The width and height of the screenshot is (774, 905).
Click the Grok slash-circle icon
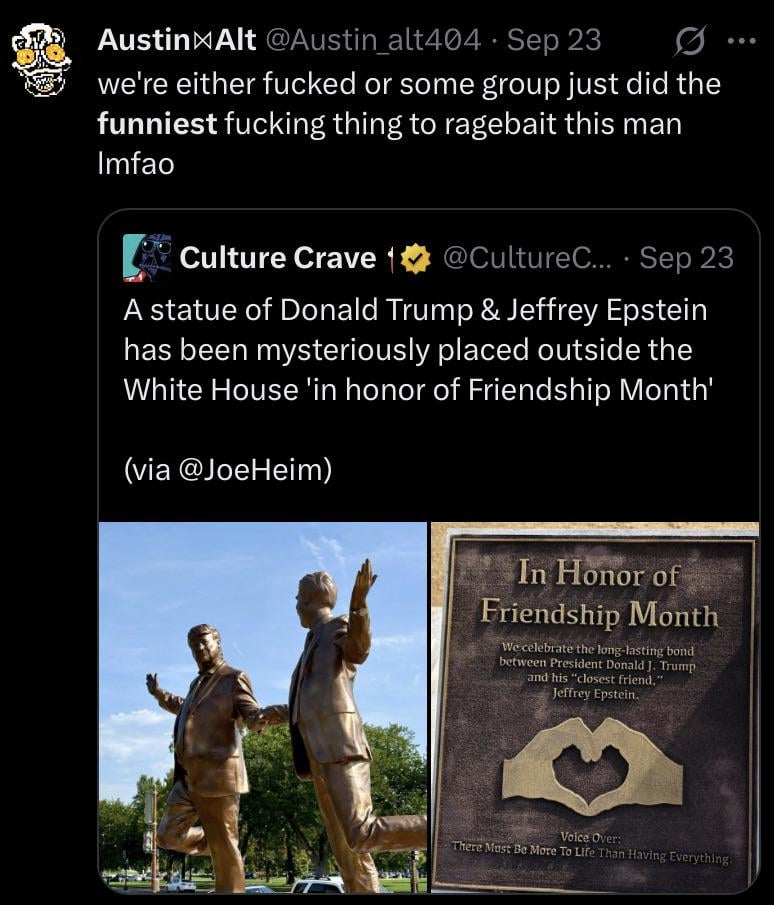click(689, 41)
